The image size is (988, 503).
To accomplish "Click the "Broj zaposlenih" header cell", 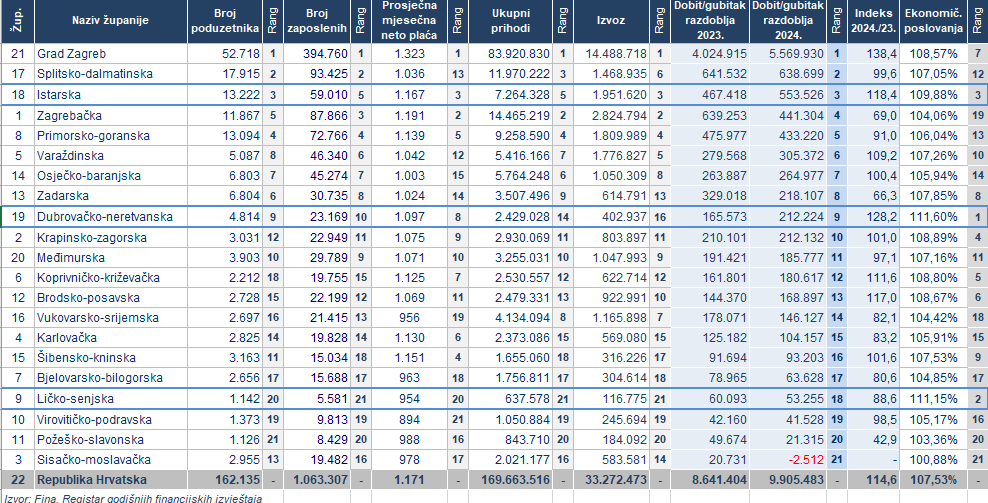I will pyautogui.click(x=316, y=21).
